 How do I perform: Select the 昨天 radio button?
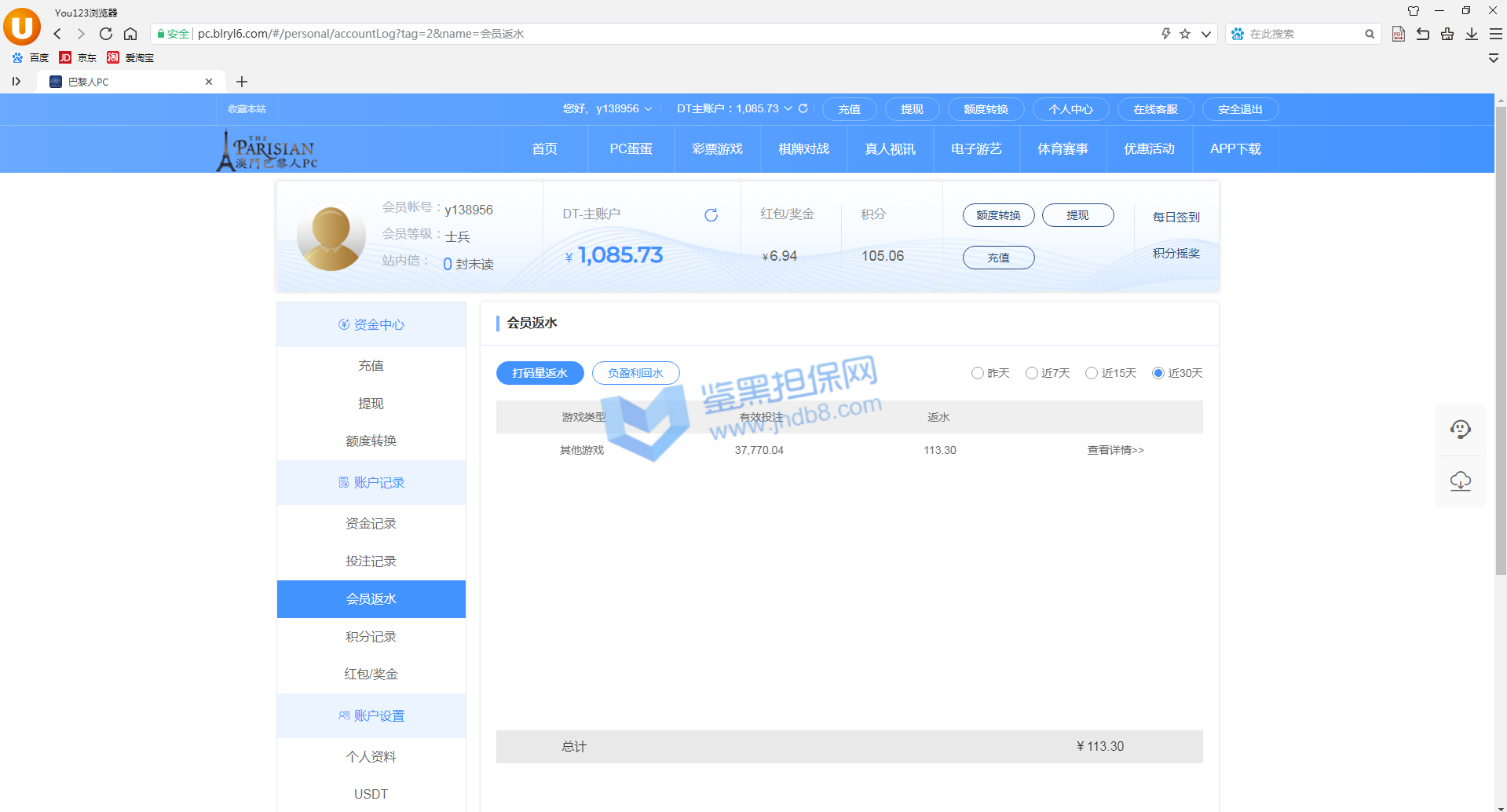978,373
